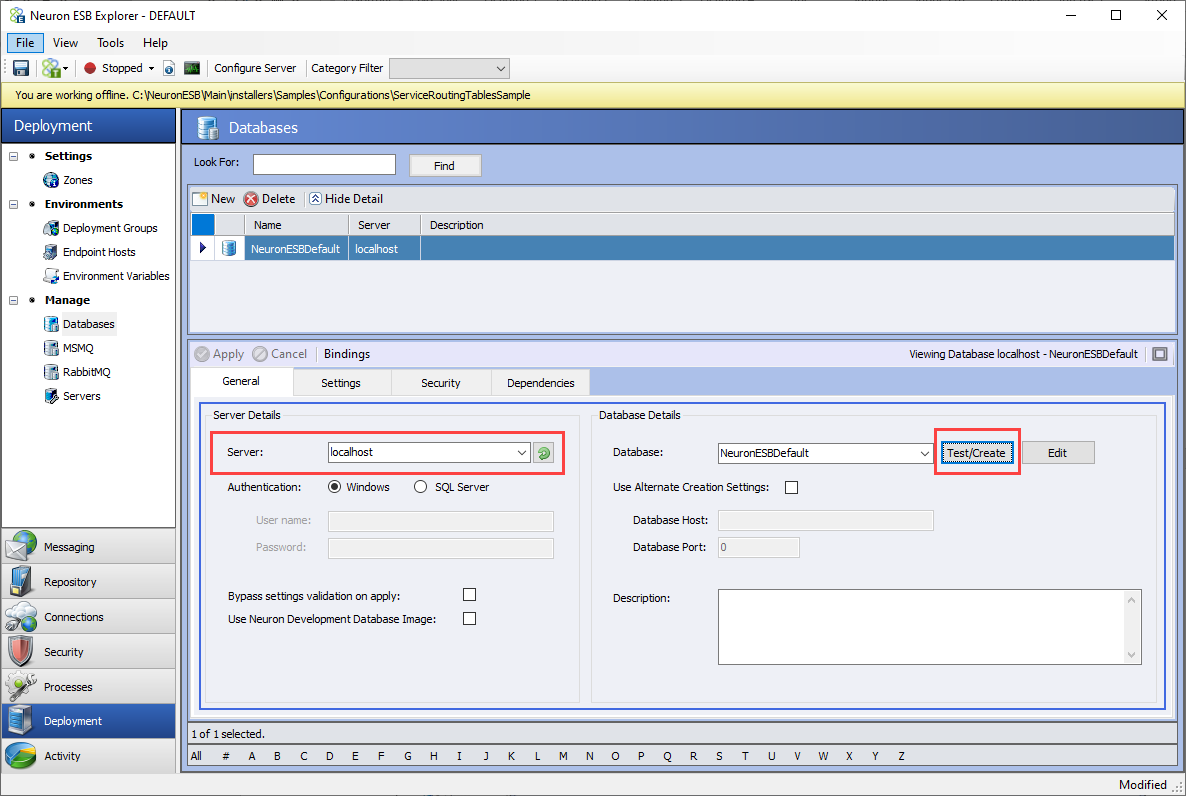1186x796 pixels.
Task: Click the Save disk icon in toolbar
Action: tap(21, 68)
